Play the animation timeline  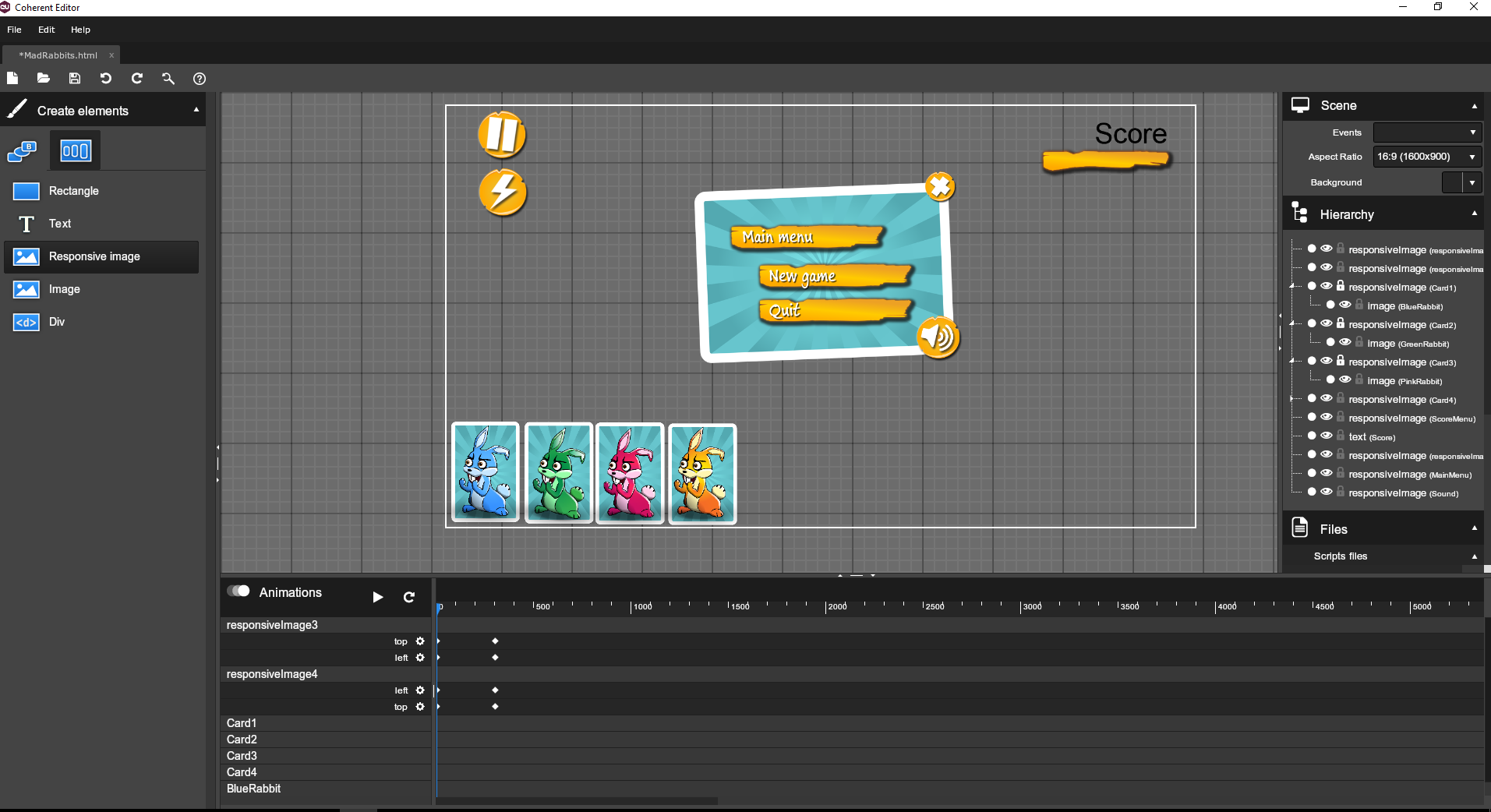[378, 597]
